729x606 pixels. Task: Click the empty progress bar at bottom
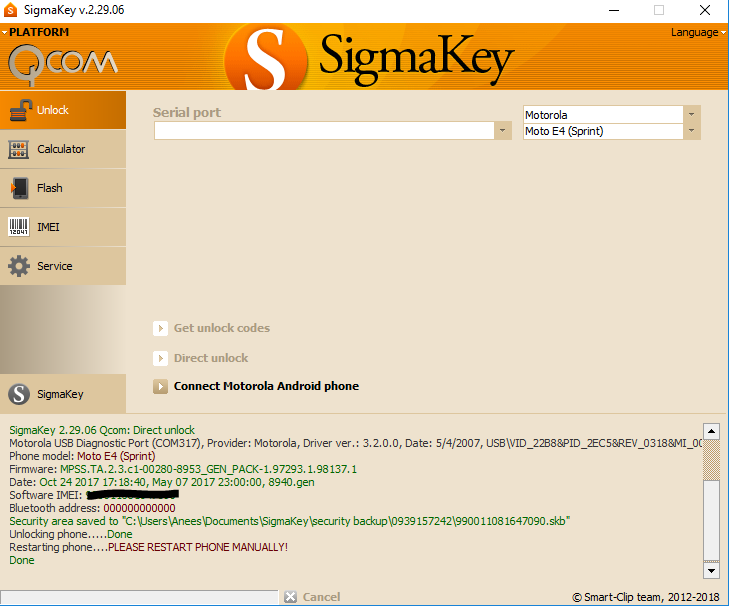tap(139, 598)
